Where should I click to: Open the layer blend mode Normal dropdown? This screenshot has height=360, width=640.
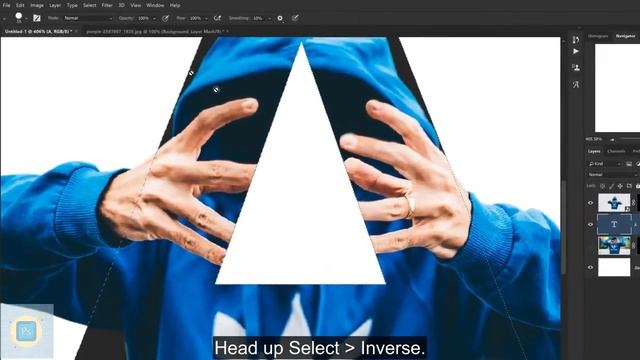612,175
